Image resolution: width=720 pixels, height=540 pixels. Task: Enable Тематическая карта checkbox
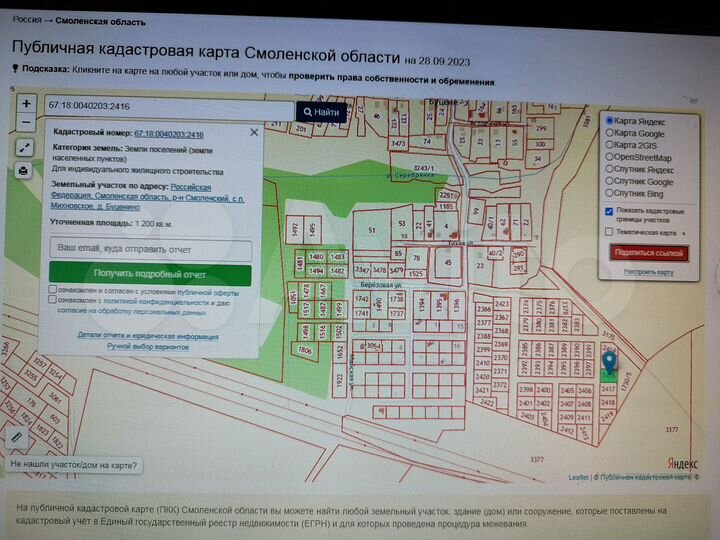coord(609,231)
